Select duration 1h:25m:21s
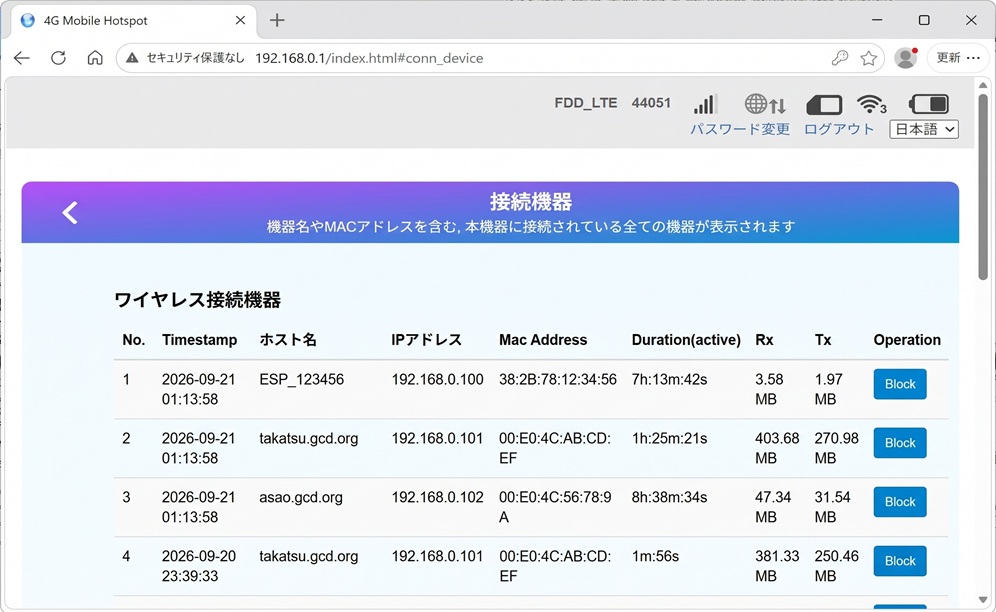The image size is (996, 612). coord(669,439)
